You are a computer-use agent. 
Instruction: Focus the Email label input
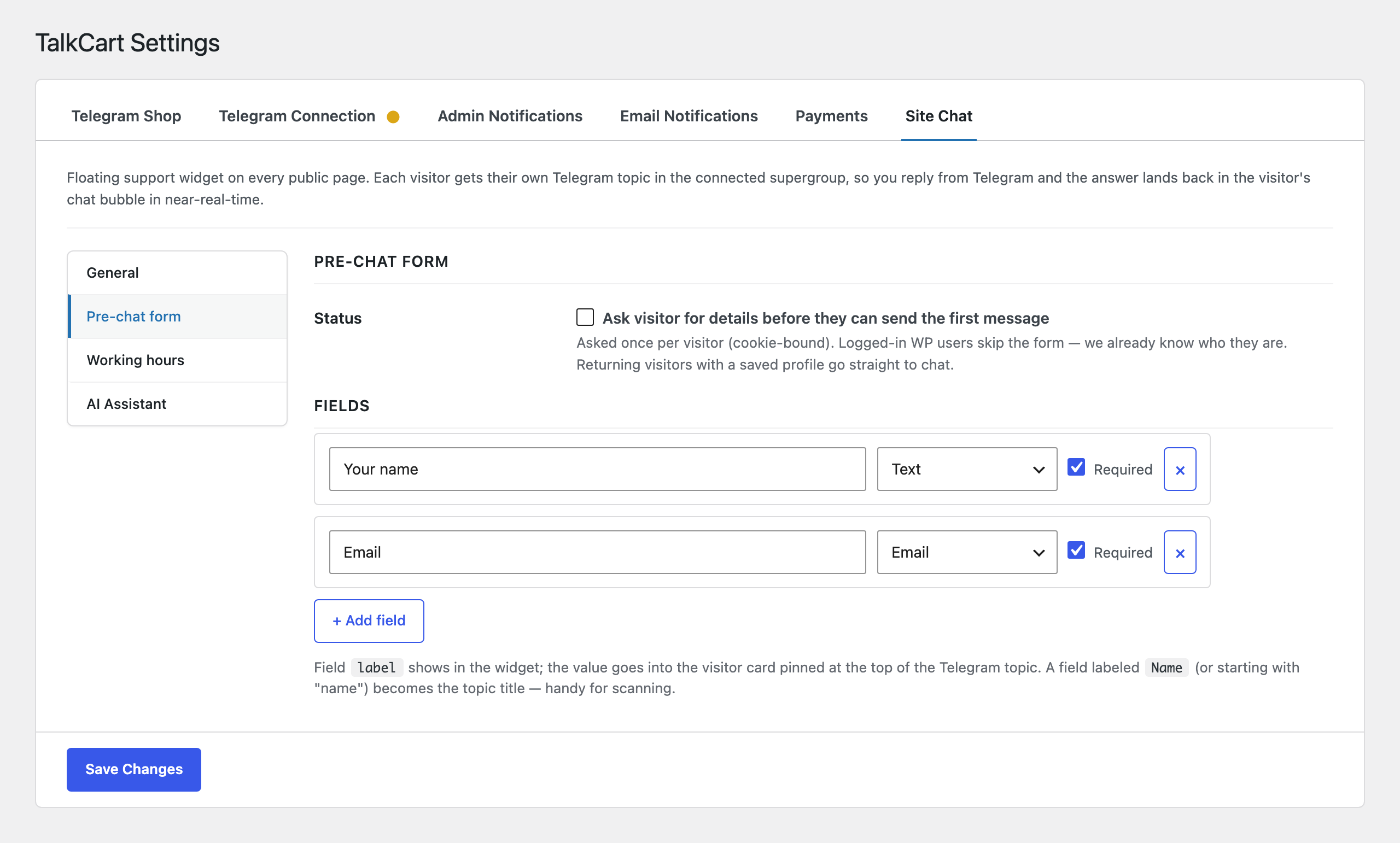[x=597, y=552]
